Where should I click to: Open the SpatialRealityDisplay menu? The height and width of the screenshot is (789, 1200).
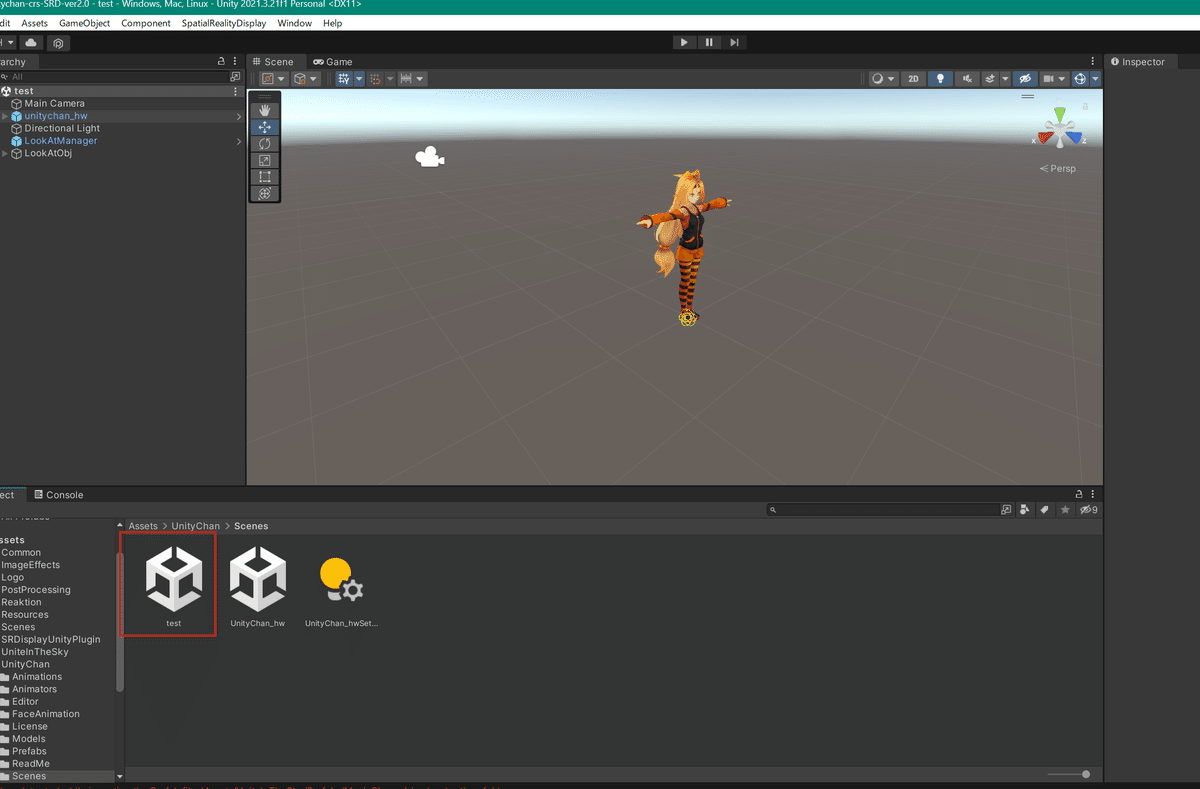[x=223, y=23]
